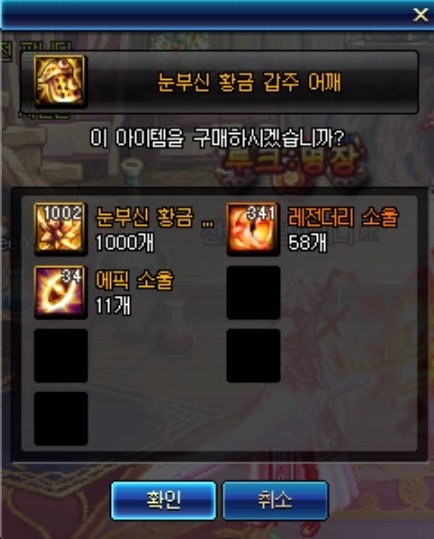Click the 이 아이템을 구매하시겠습니까? prompt text
Screen dimensions: 434x539
(217, 138)
